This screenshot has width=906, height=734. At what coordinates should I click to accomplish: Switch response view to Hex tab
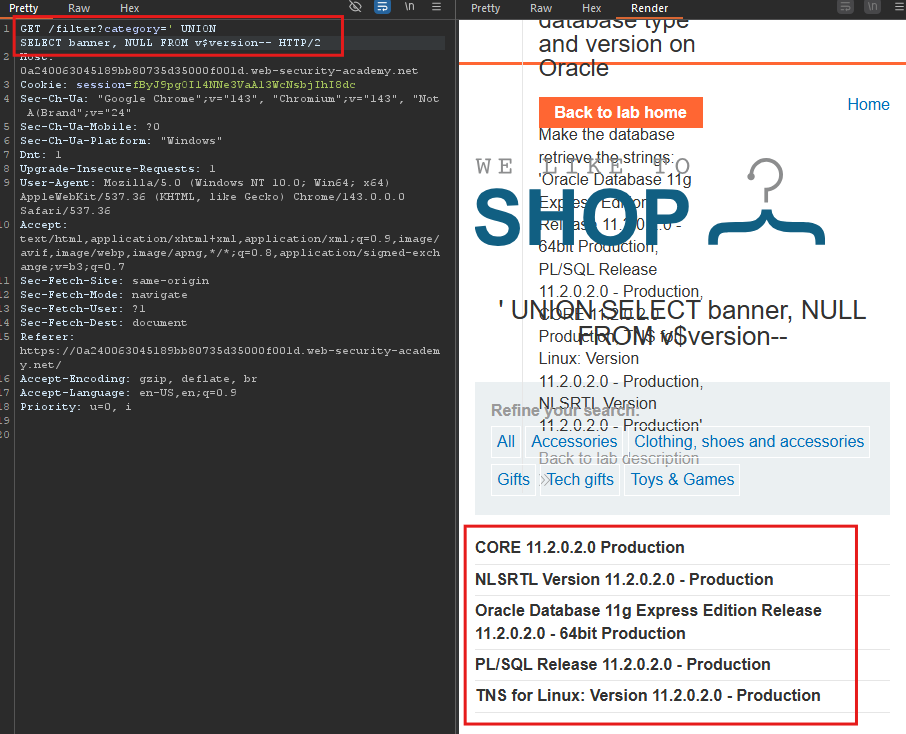coord(592,8)
